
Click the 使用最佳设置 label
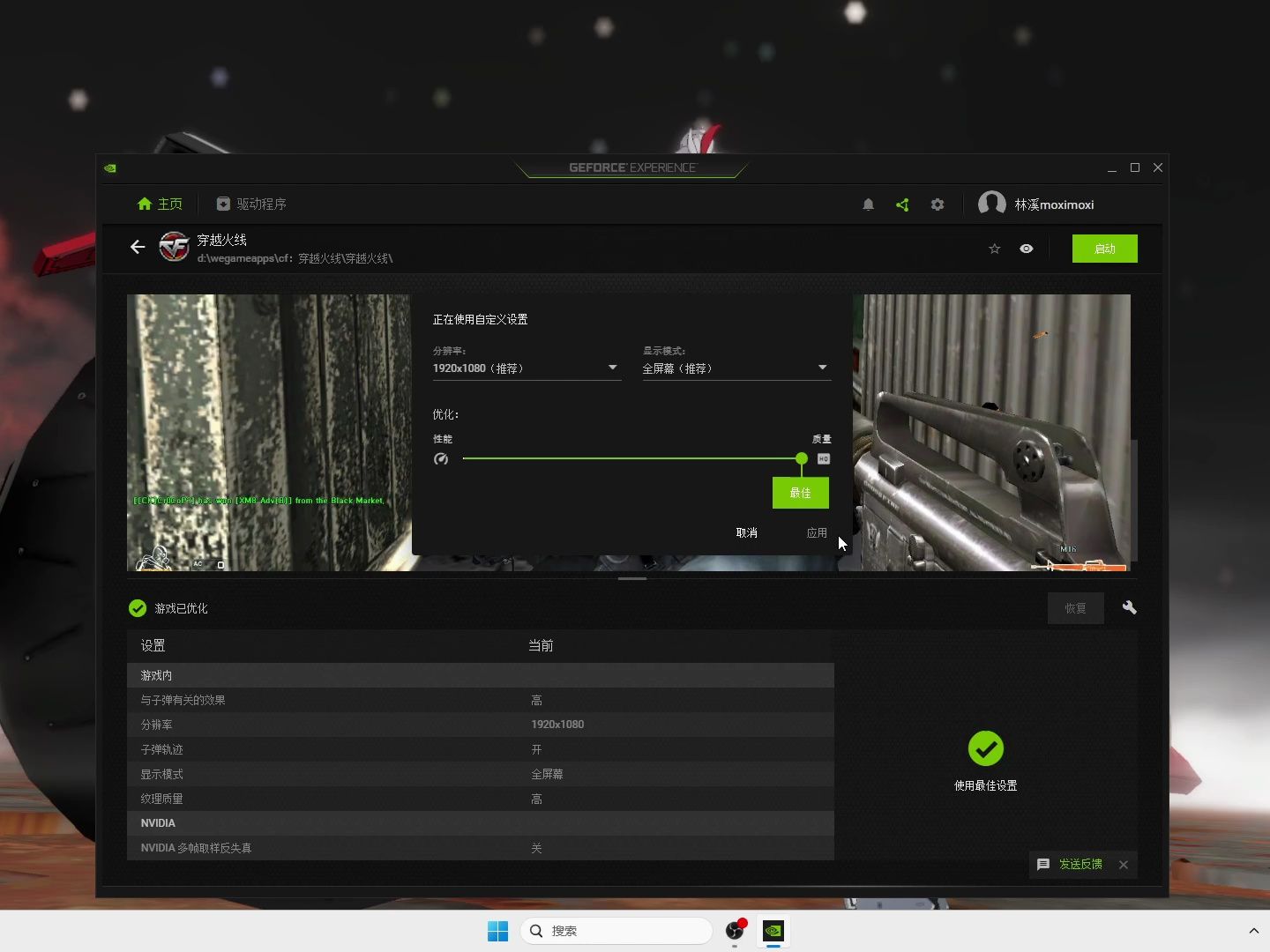pos(986,785)
